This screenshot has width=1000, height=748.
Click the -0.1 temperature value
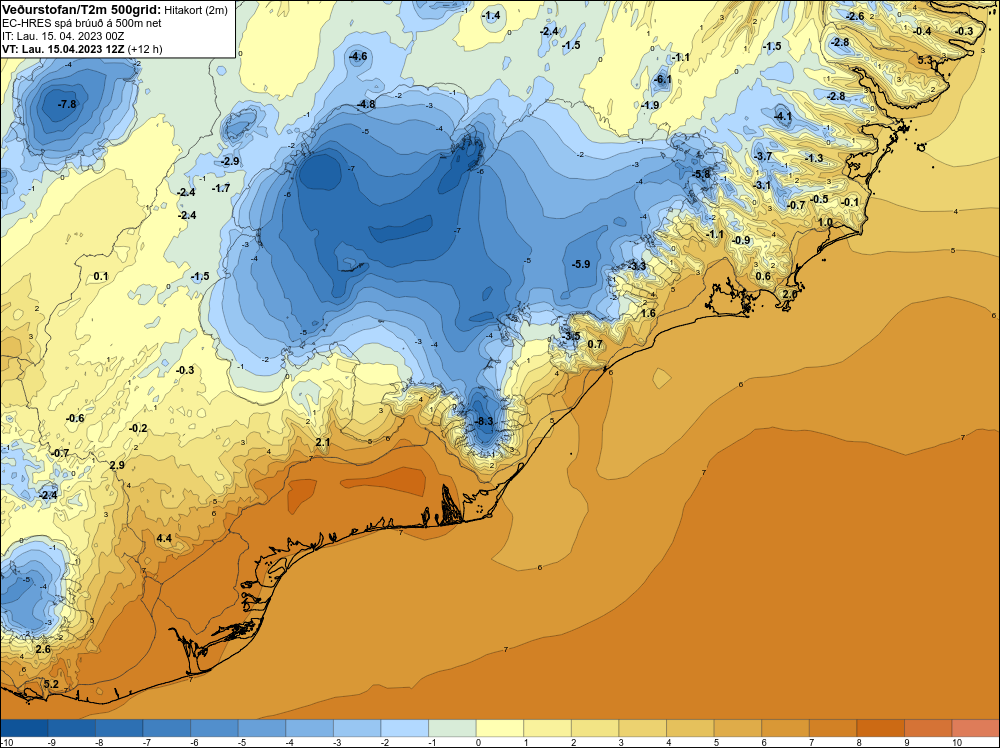pyautogui.click(x=850, y=202)
